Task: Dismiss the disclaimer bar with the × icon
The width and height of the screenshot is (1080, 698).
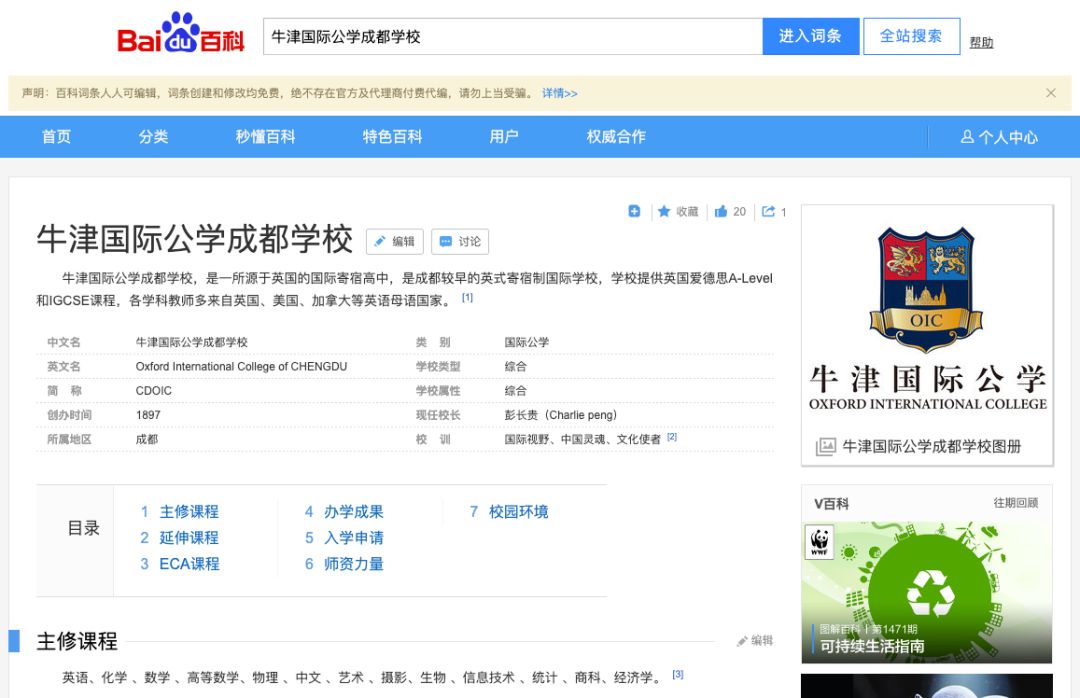Action: click(x=1051, y=92)
